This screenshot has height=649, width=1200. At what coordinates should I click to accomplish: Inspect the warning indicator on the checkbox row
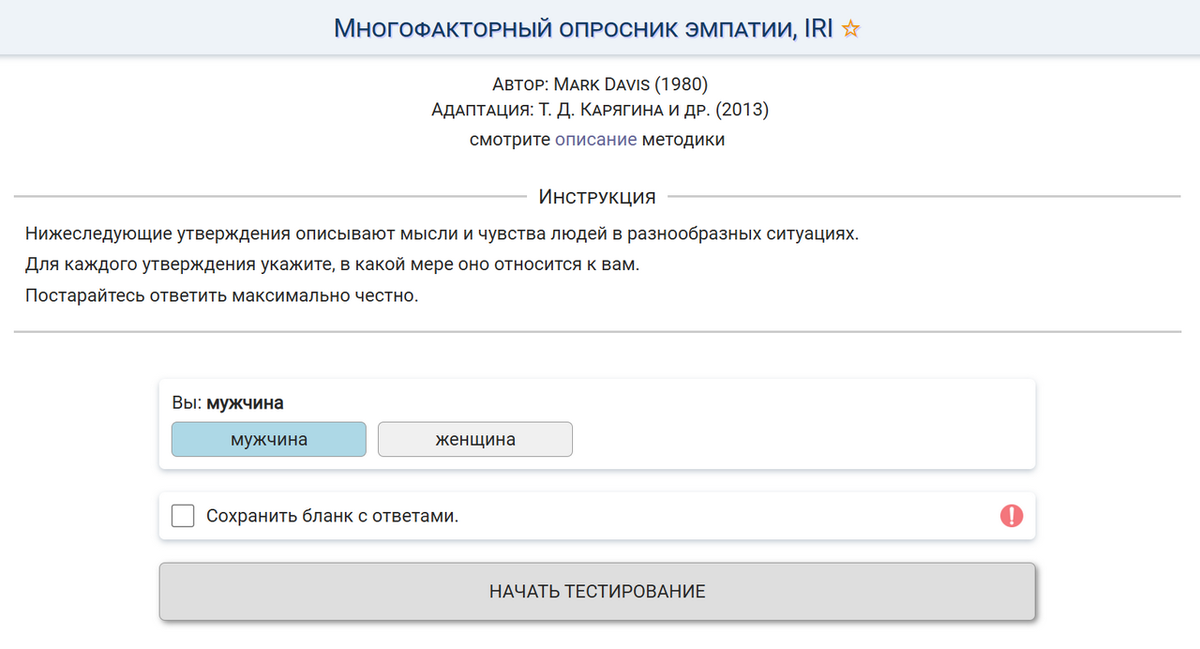pos(1011,515)
